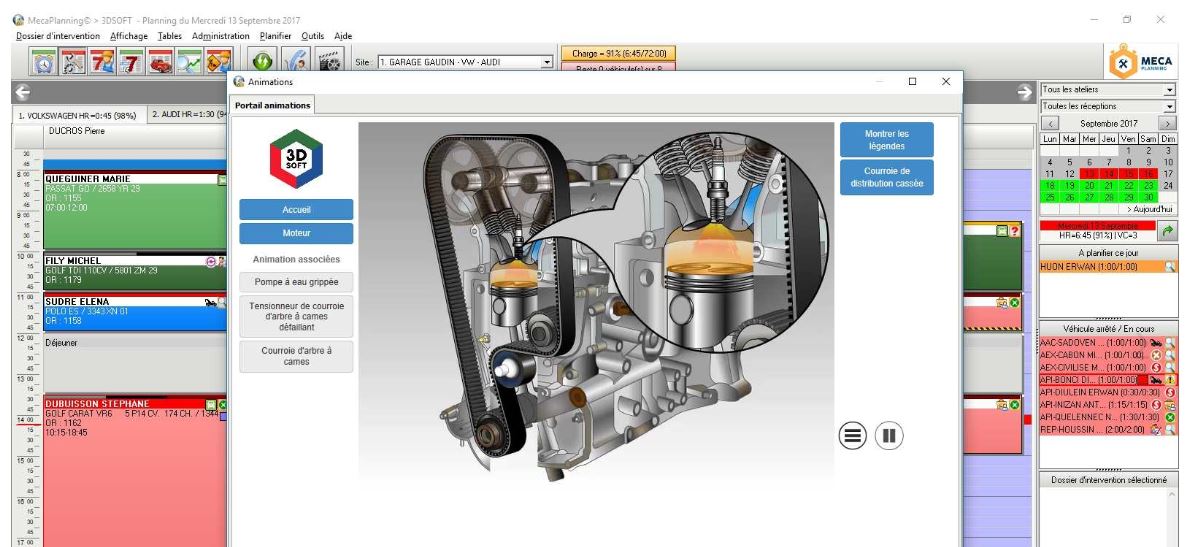Go to next month in calendar
The width and height of the screenshot is (1192, 547).
(1167, 122)
